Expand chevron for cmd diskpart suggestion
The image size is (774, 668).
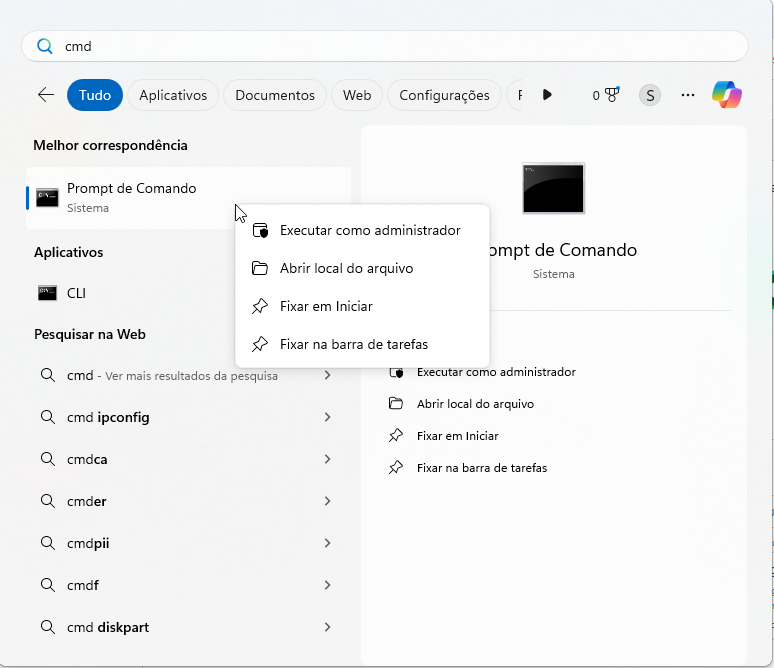pyautogui.click(x=327, y=627)
